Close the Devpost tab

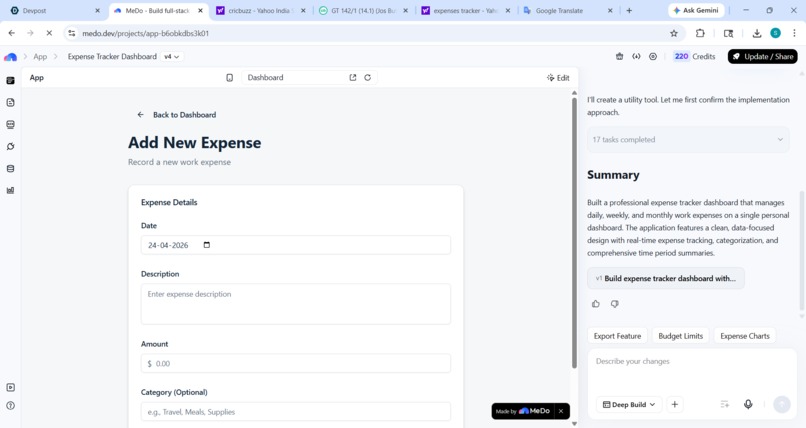click(97, 10)
